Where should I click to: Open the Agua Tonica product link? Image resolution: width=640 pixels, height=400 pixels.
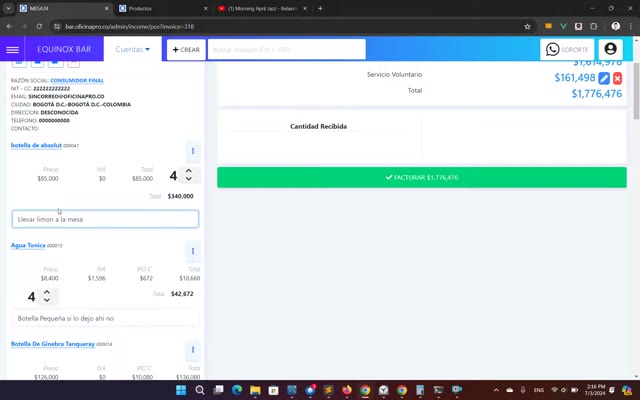28,245
